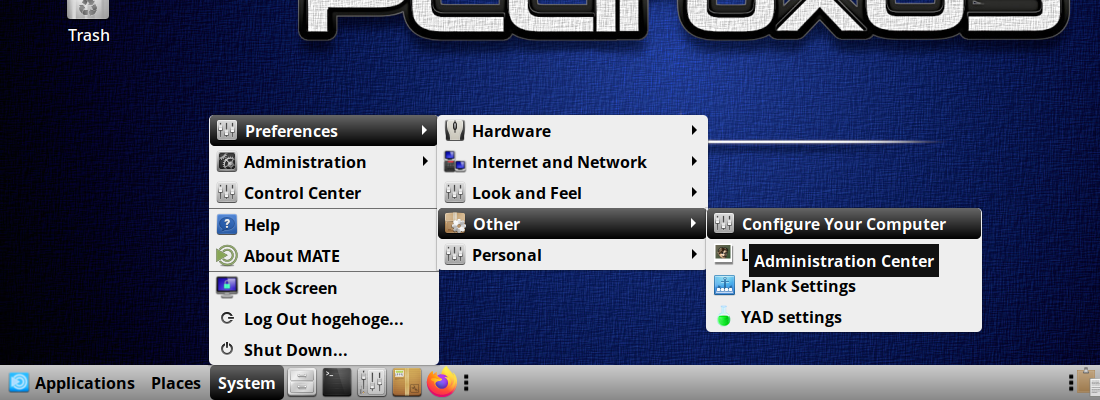The image size is (1100, 400).
Task: Select Configure Your Computer entry
Action: click(844, 224)
